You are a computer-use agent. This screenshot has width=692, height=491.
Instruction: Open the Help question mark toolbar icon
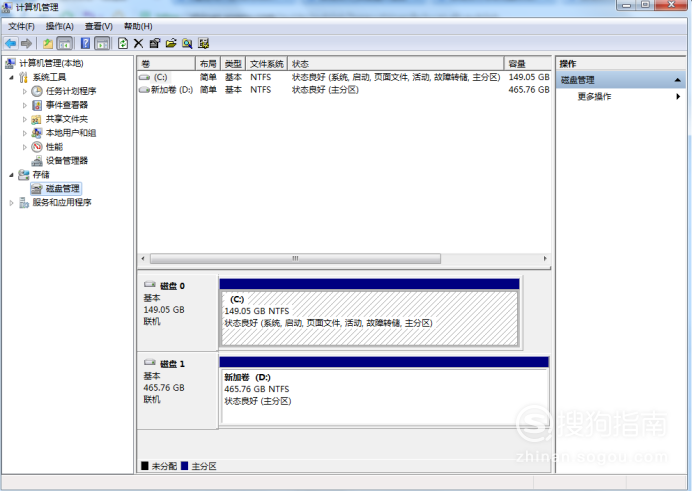(x=86, y=43)
